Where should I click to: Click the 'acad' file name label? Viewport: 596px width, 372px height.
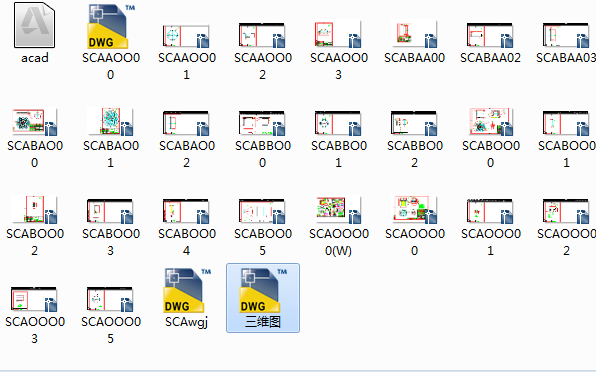pyautogui.click(x=35, y=58)
